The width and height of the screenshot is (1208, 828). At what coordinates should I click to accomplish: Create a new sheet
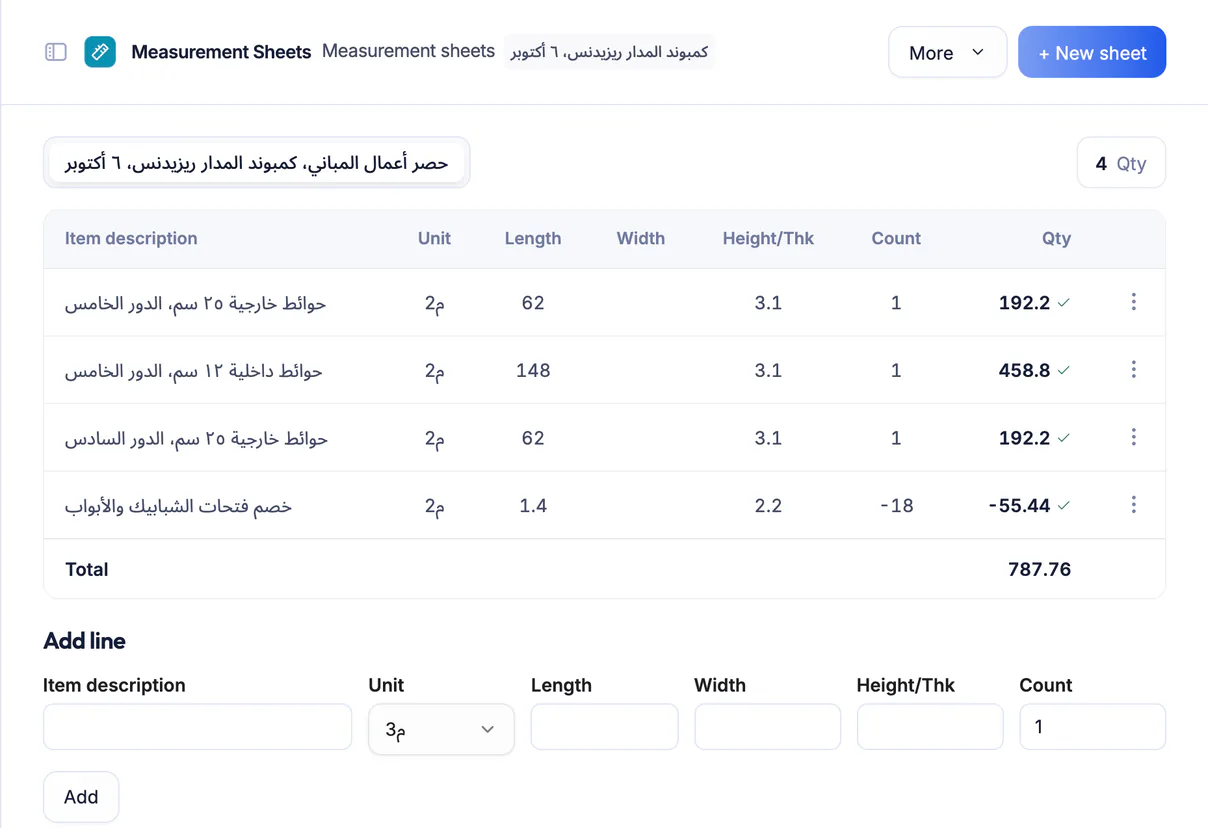click(x=1092, y=52)
